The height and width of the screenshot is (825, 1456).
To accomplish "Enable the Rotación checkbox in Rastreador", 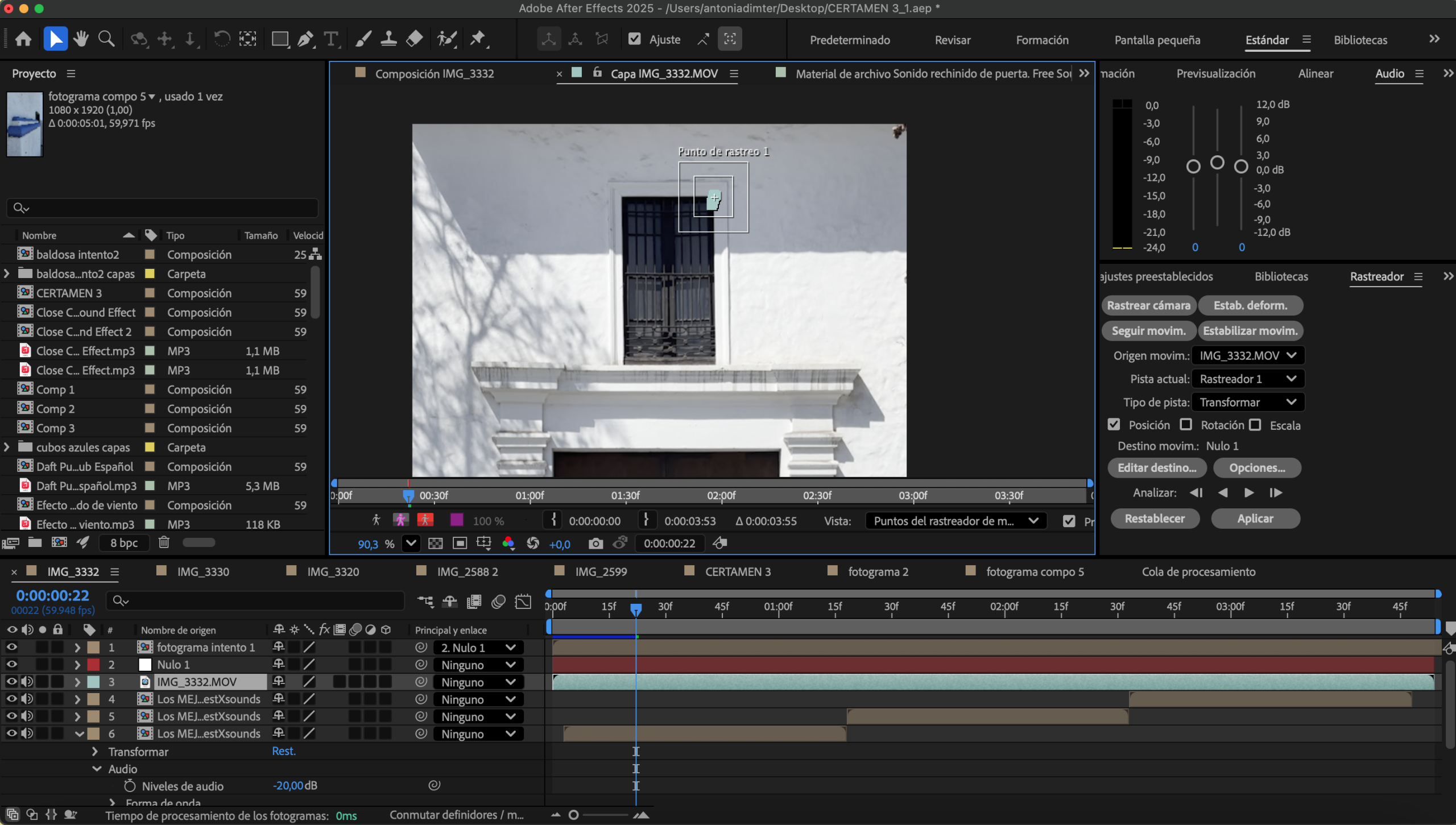I will (1186, 425).
